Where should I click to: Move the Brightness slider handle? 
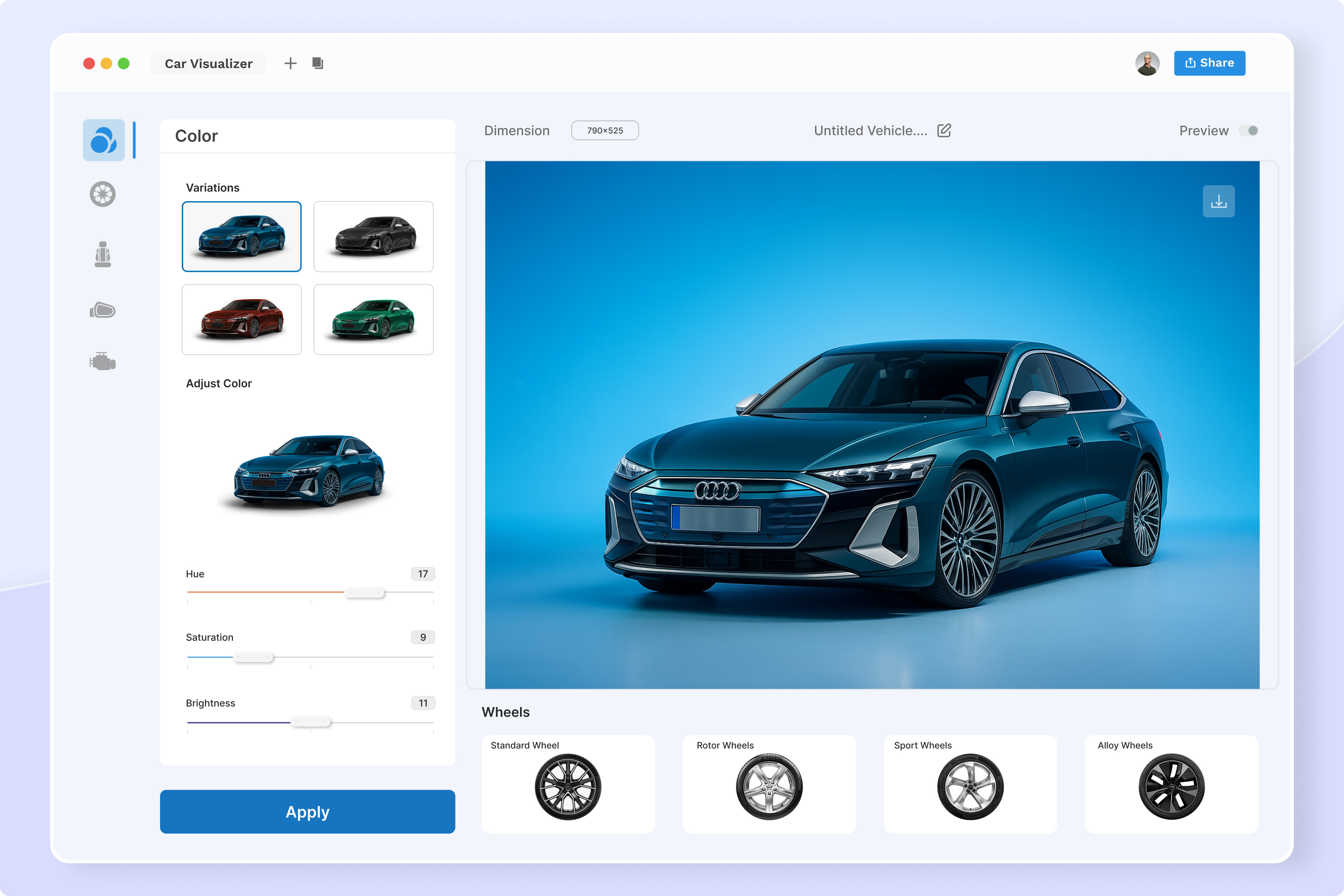coord(310,721)
